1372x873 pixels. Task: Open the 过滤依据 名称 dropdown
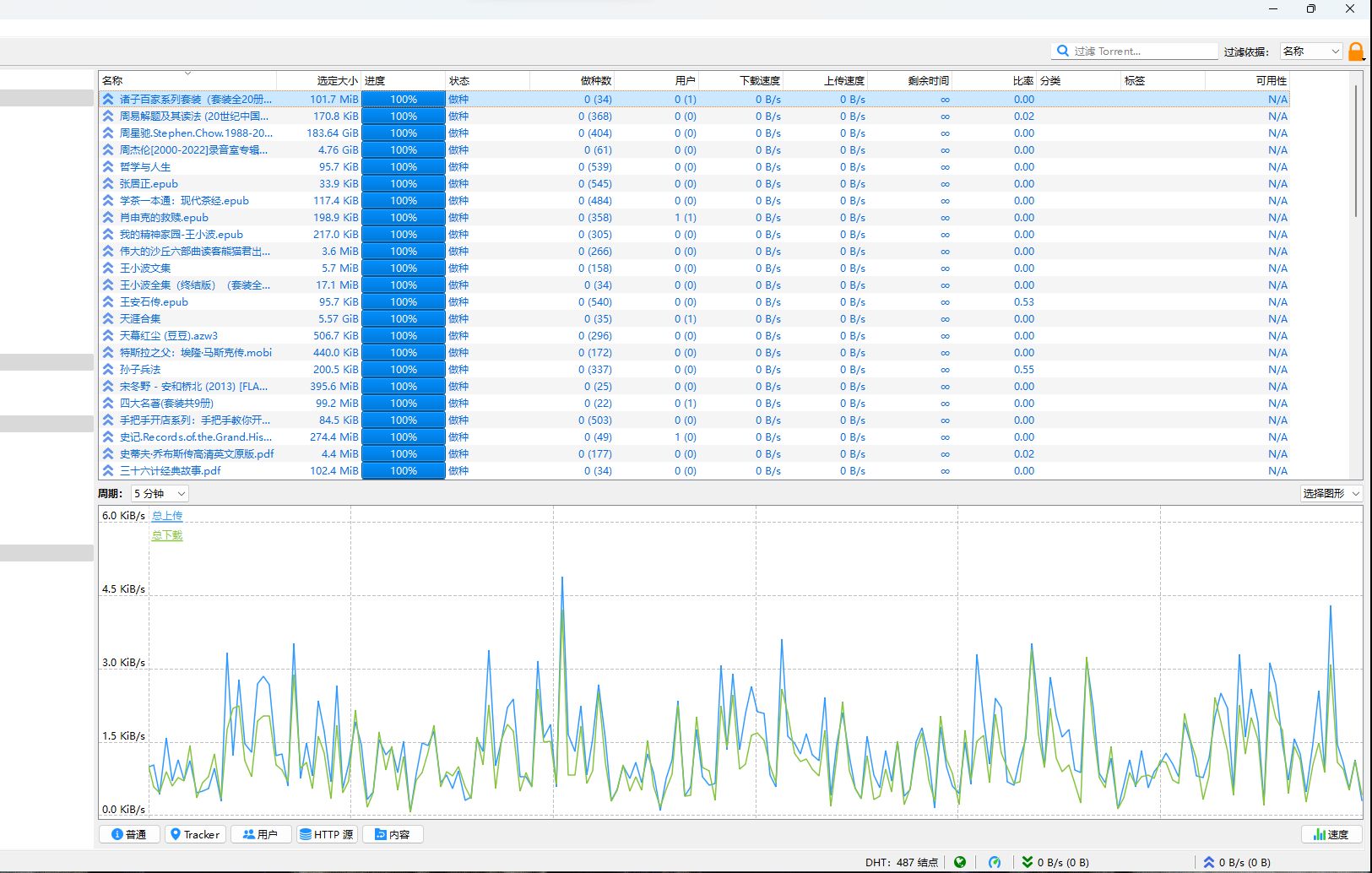click(1311, 52)
